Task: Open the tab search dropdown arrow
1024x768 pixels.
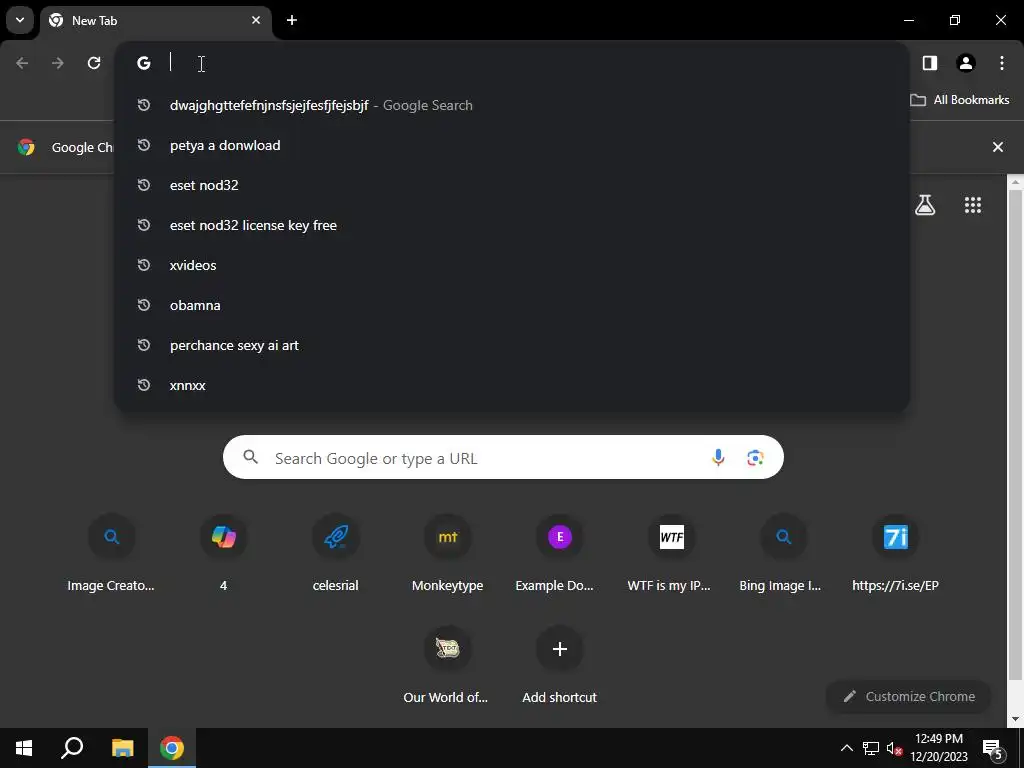Action: (x=20, y=20)
